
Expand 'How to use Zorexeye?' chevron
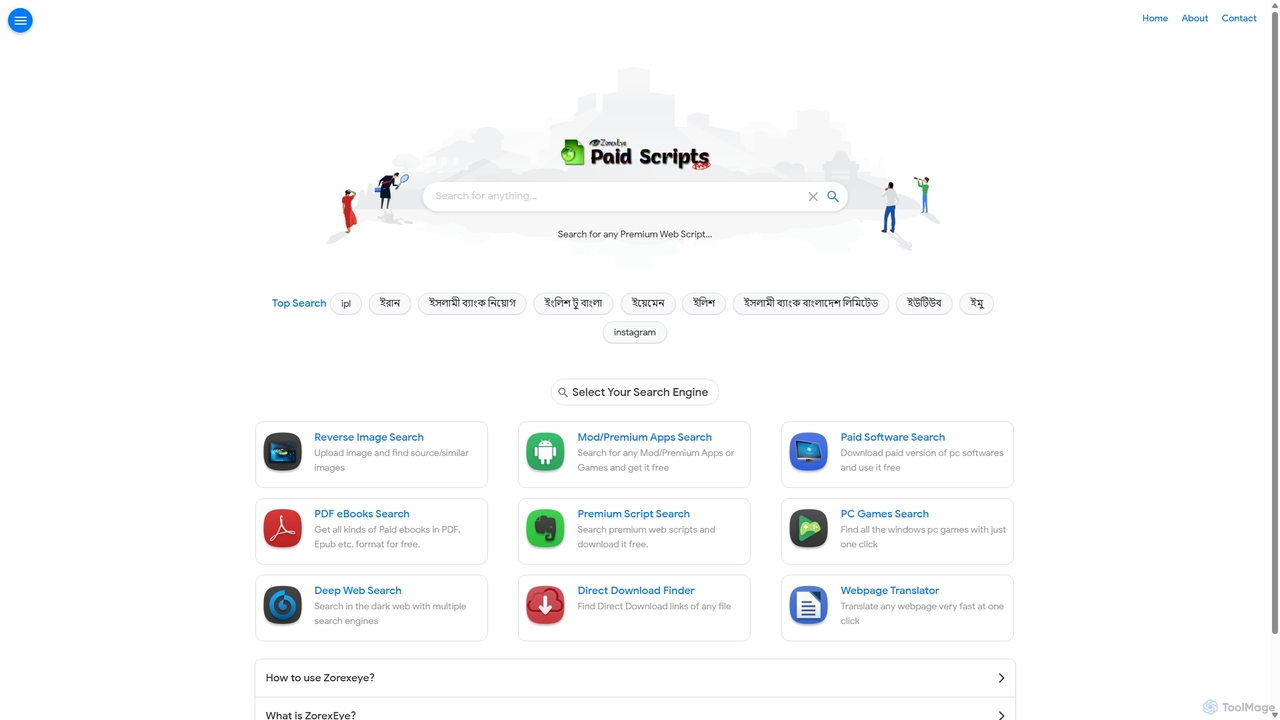(x=1001, y=678)
